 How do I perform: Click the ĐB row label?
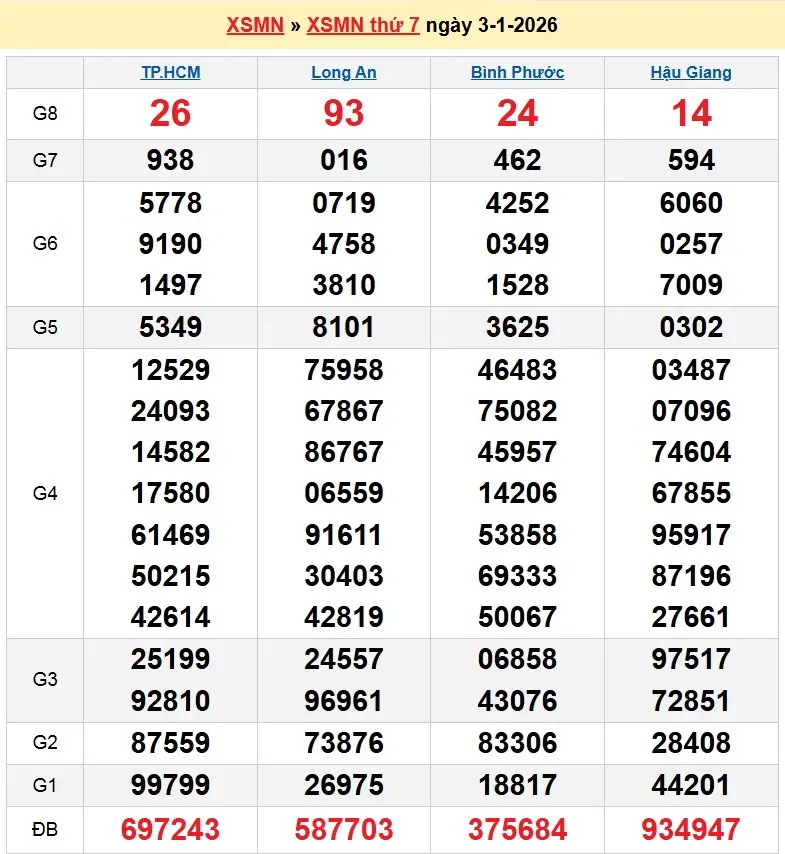[x=45, y=829]
